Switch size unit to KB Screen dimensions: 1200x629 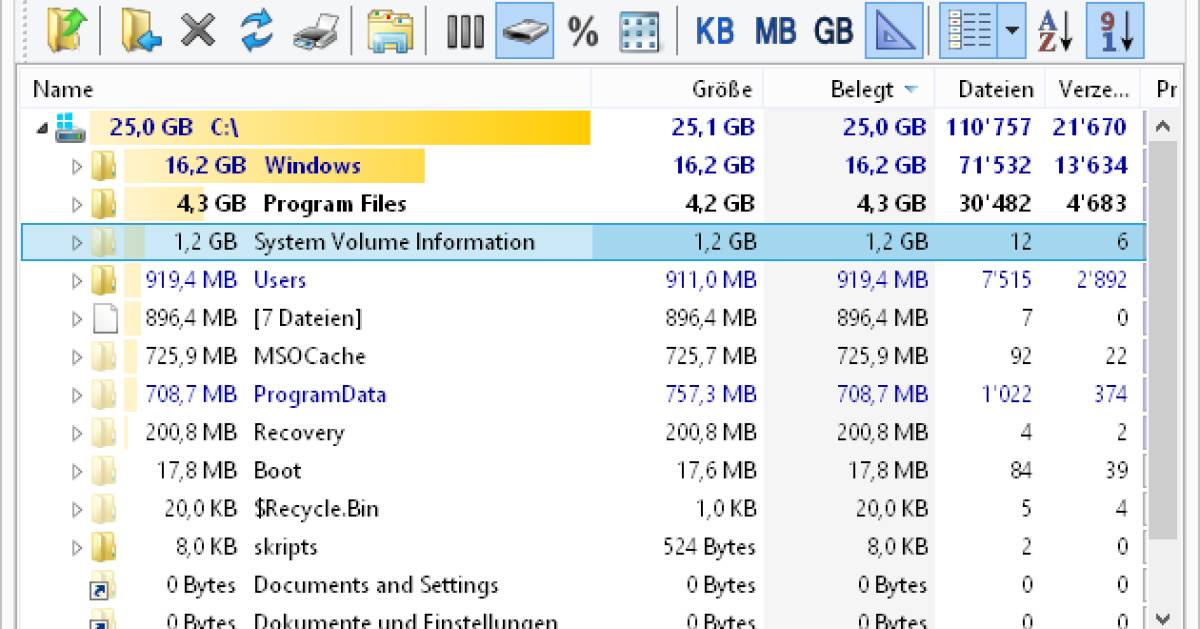click(x=715, y=32)
